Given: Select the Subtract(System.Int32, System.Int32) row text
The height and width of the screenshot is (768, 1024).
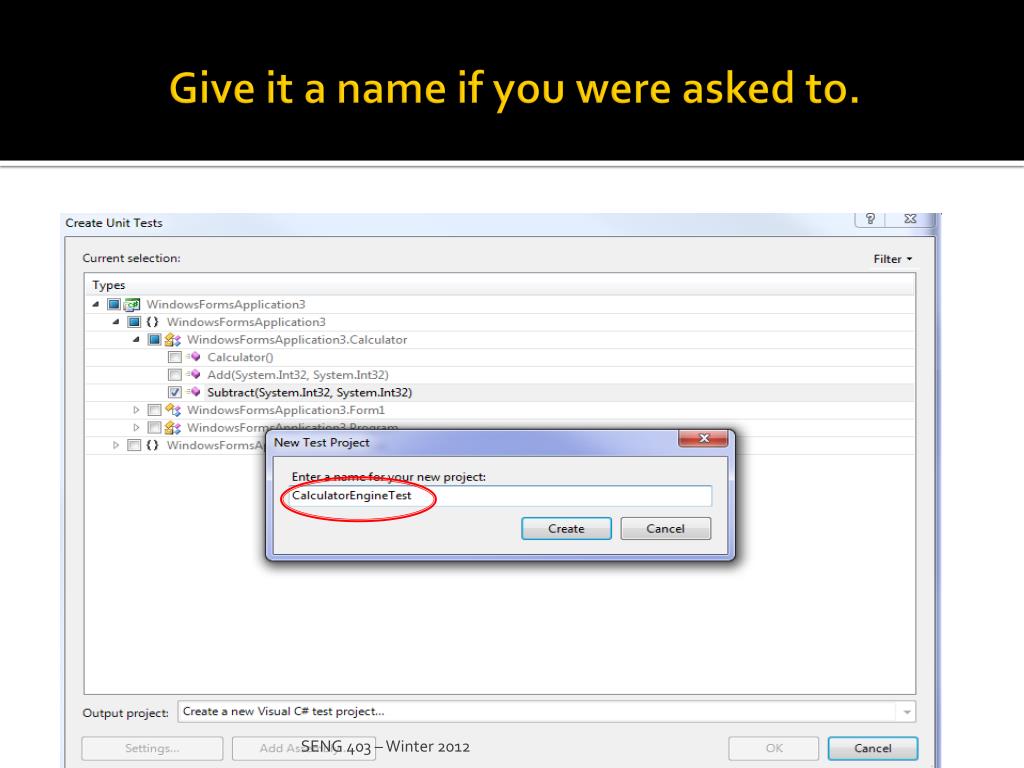Looking at the screenshot, I should [310, 392].
